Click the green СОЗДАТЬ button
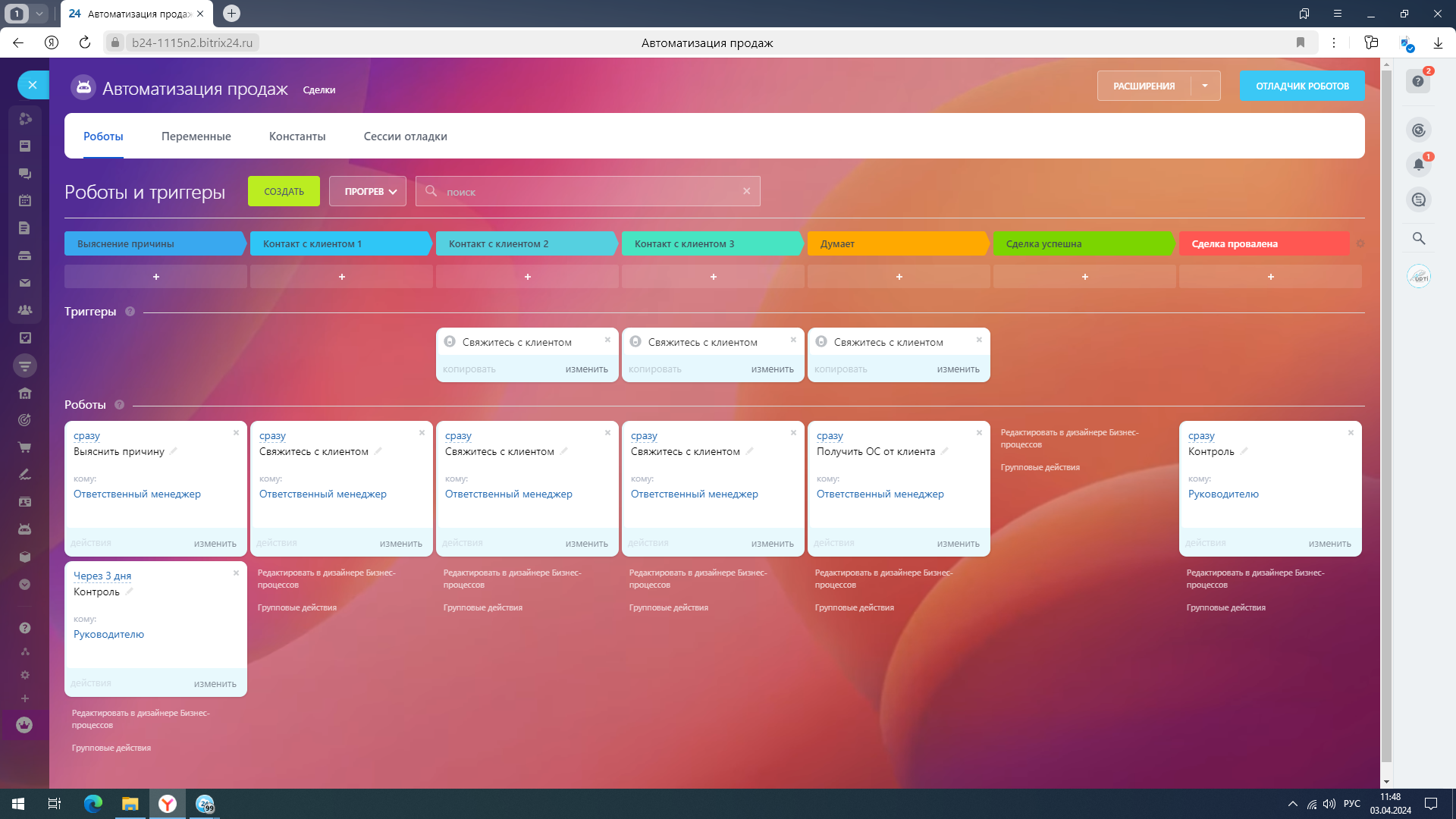 [284, 192]
